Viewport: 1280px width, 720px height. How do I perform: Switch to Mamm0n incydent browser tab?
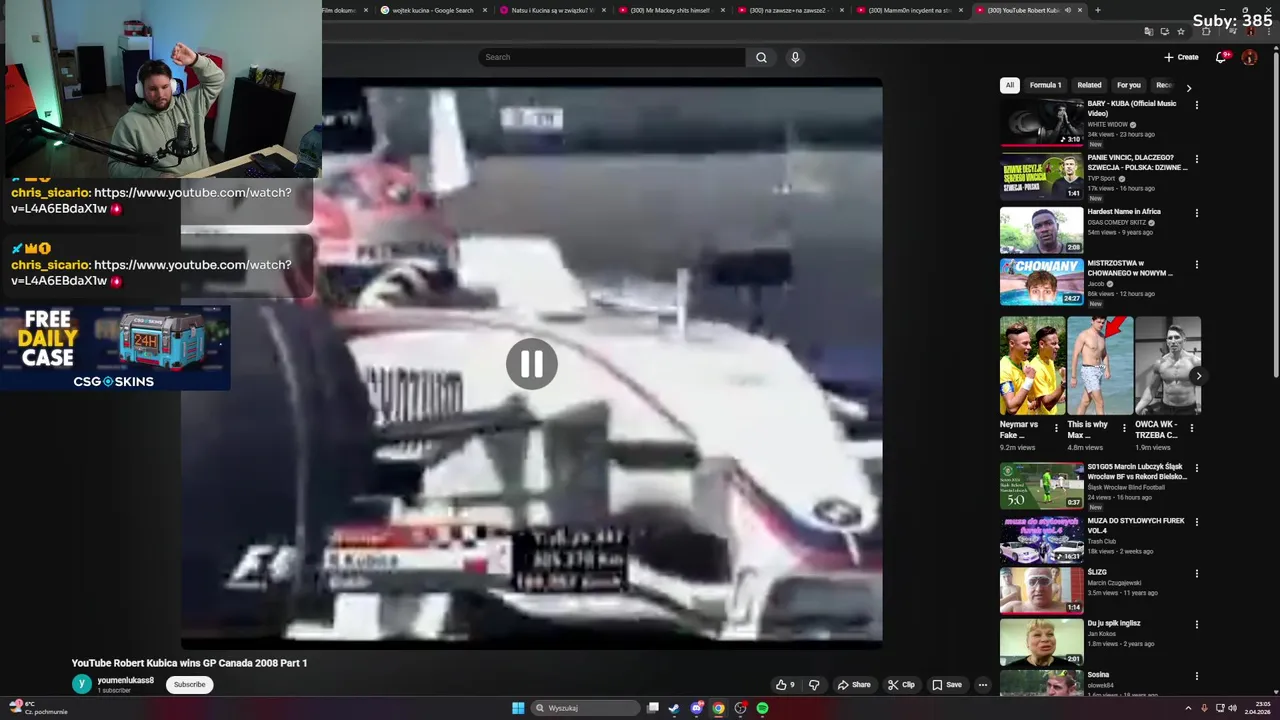coord(908,10)
